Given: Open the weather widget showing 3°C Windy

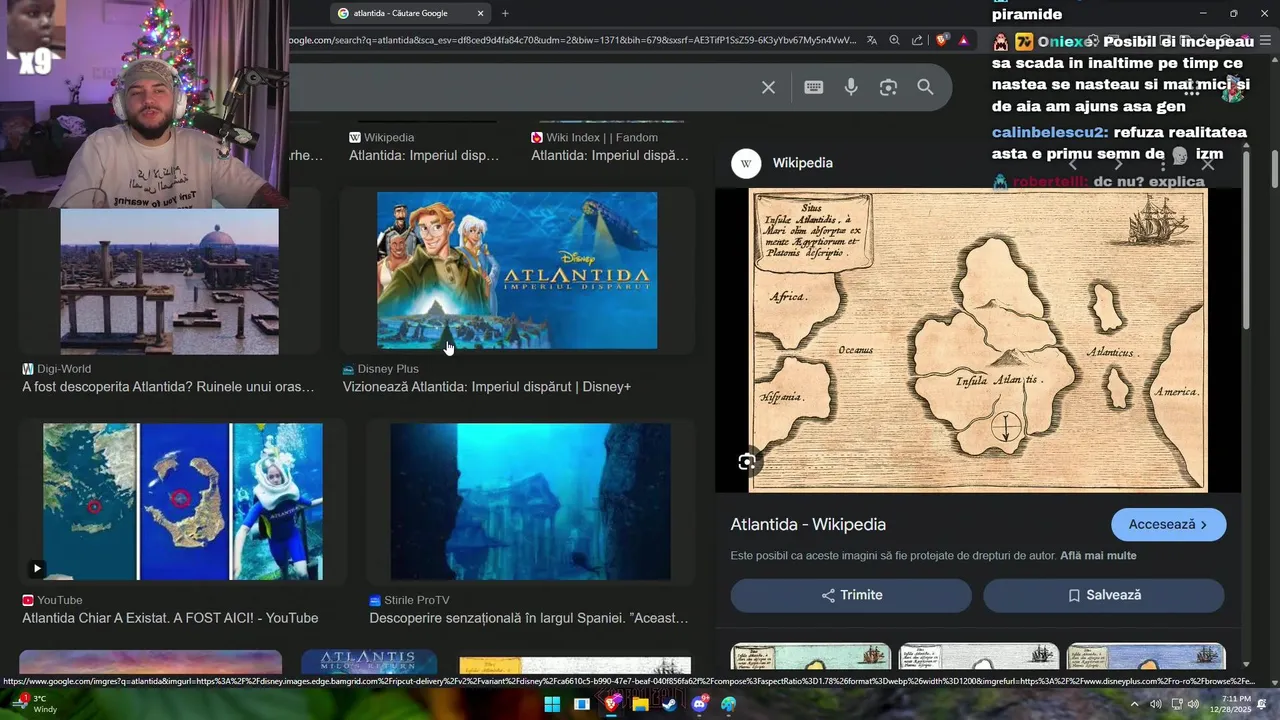Looking at the screenshot, I should point(35,704).
